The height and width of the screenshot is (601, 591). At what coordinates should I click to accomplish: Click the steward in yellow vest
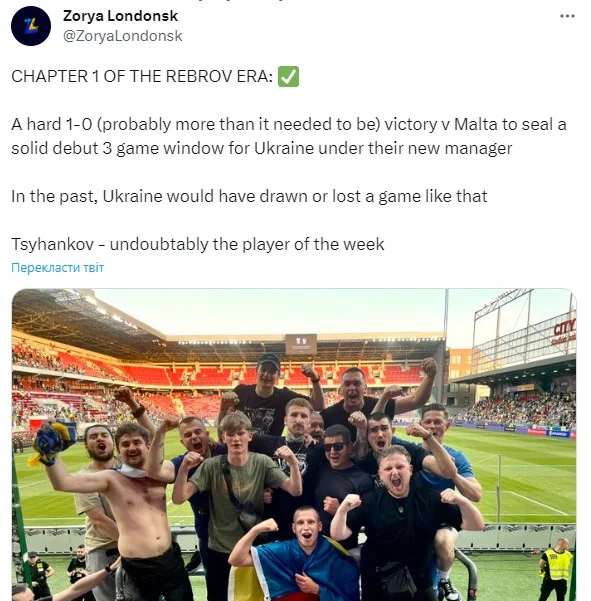(x=557, y=569)
